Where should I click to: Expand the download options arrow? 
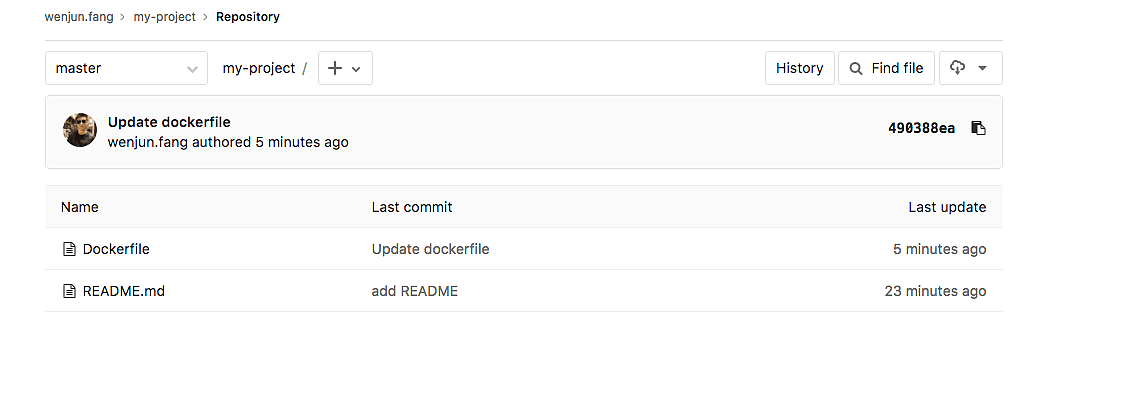pyautogui.click(x=983, y=68)
